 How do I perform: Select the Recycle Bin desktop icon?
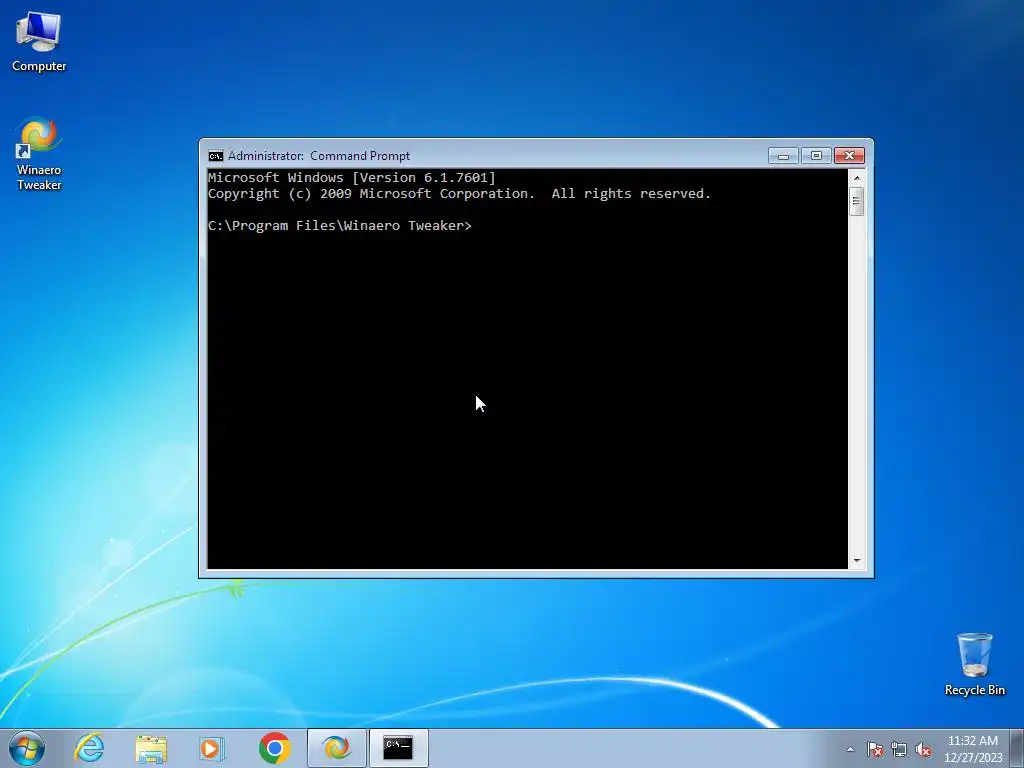(x=974, y=664)
